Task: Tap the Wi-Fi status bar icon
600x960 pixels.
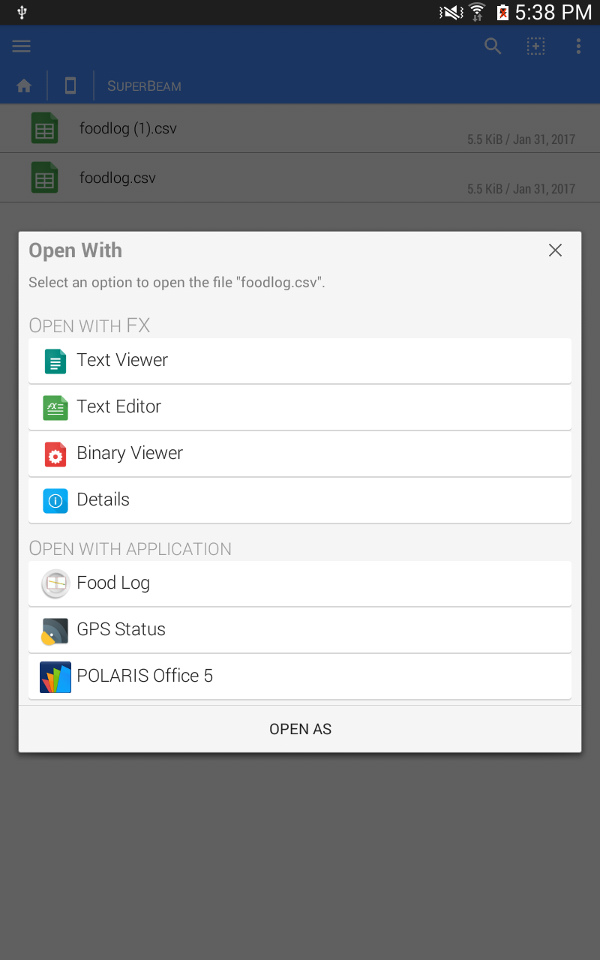Action: click(476, 12)
